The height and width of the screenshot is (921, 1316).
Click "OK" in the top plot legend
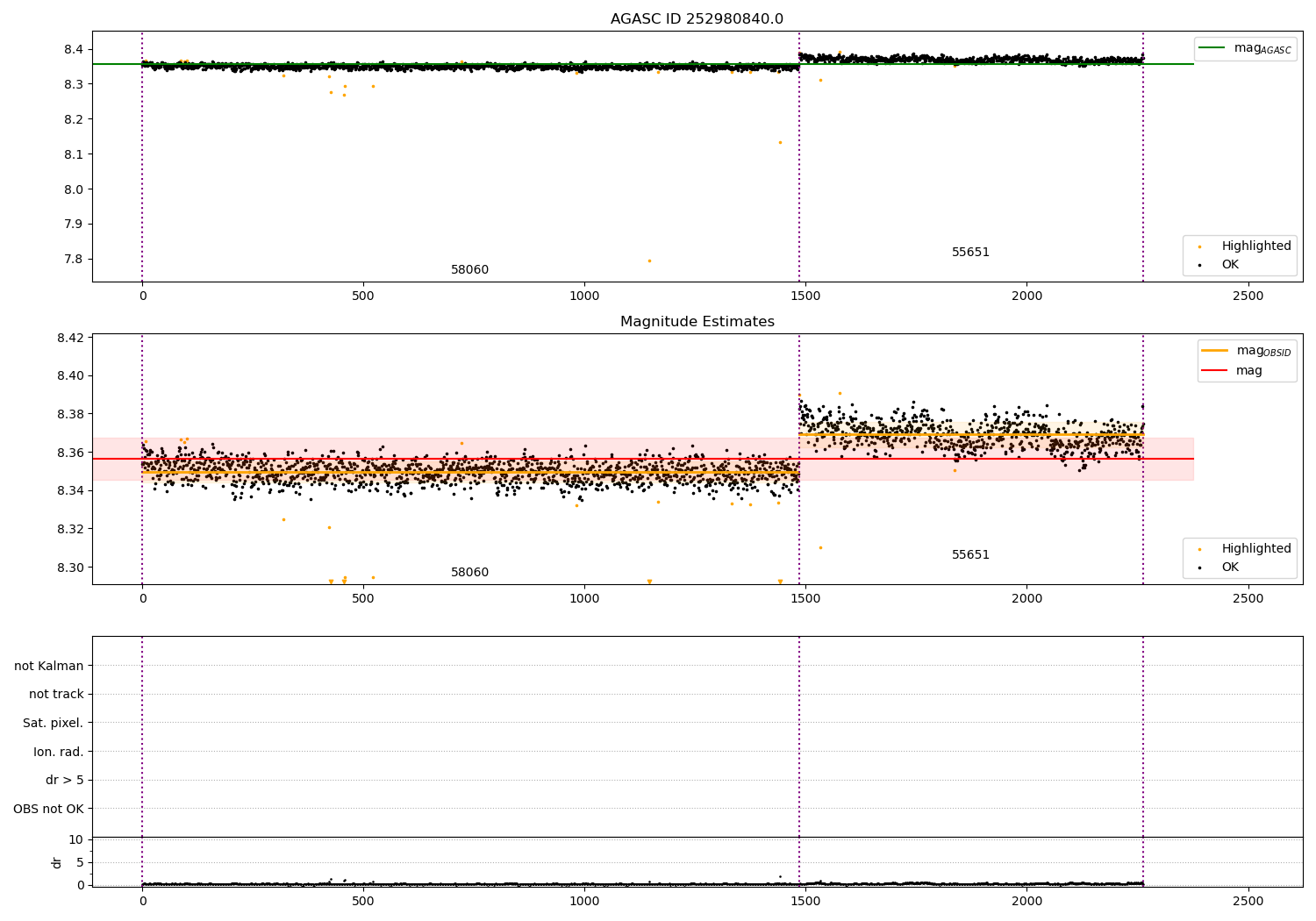[x=1219, y=264]
